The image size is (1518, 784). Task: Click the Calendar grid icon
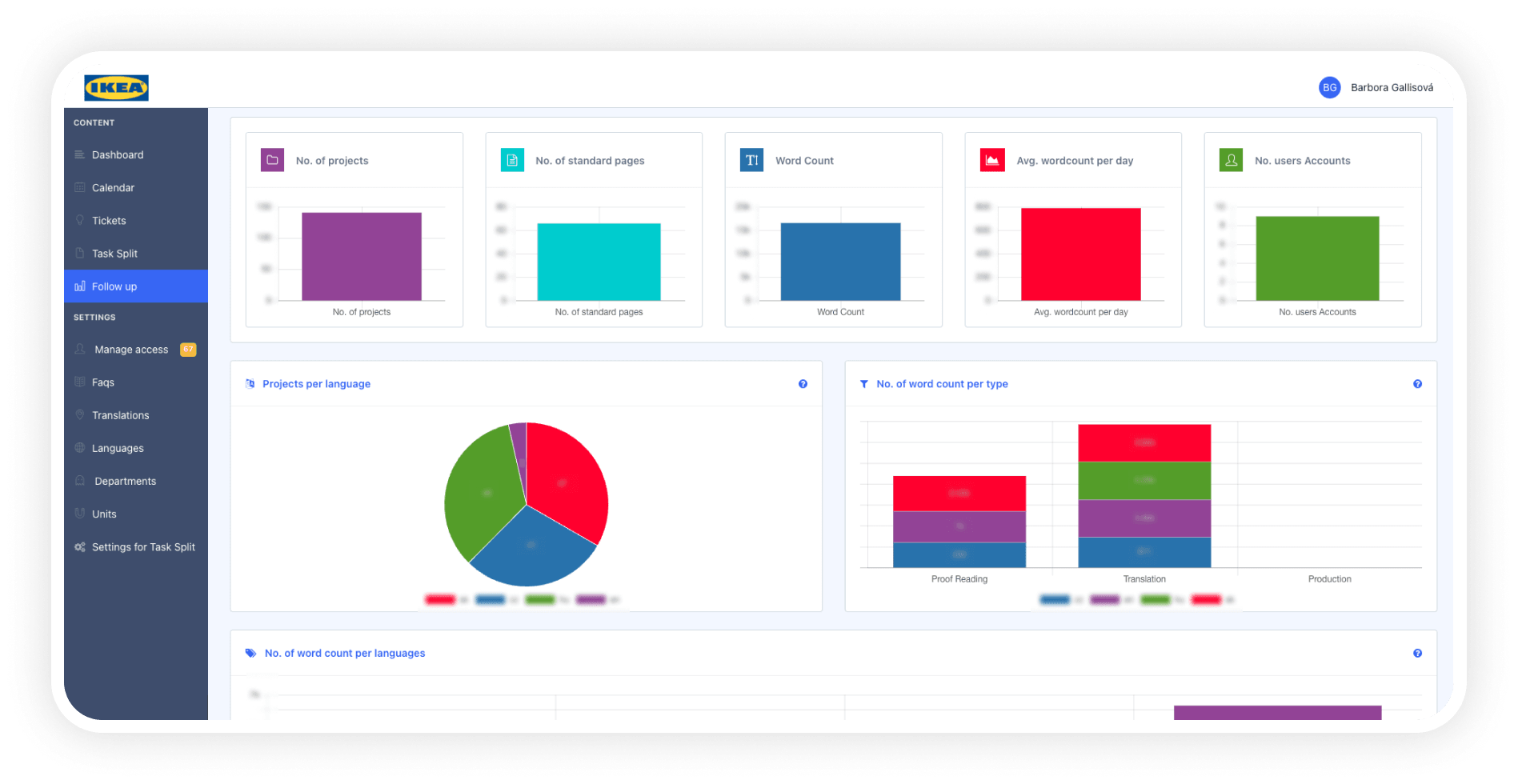click(80, 187)
